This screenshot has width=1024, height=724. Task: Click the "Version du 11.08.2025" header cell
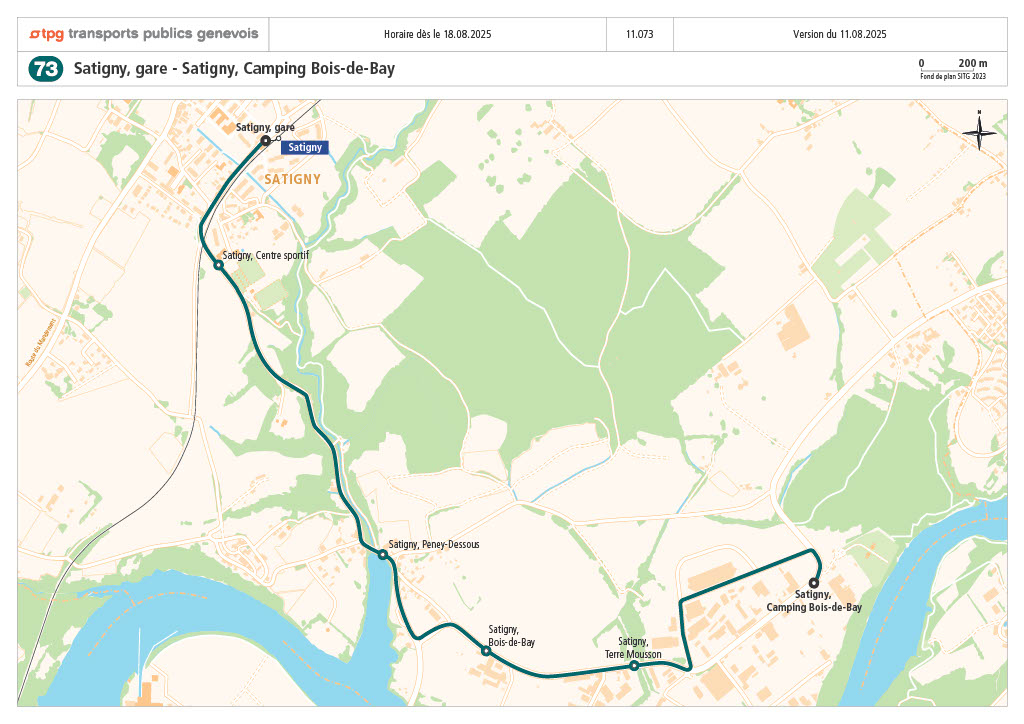click(840, 34)
